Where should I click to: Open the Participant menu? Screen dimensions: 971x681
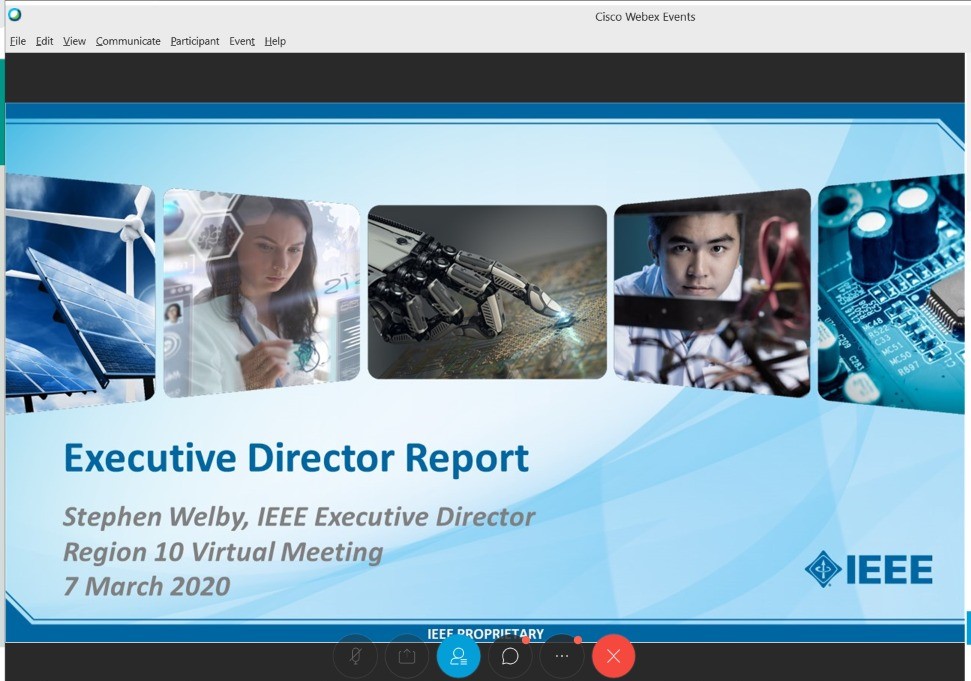coord(194,41)
